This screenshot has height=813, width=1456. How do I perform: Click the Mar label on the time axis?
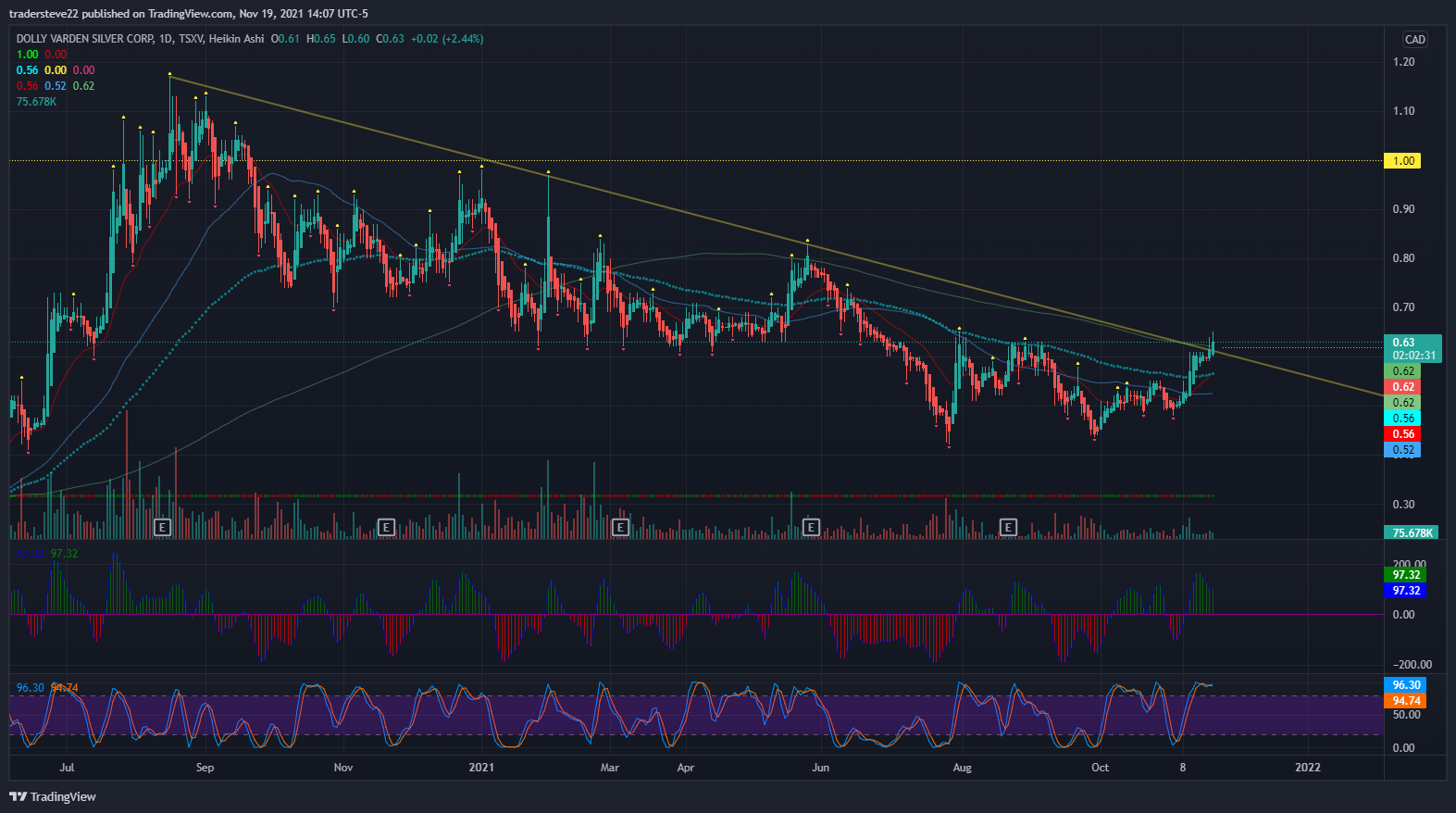point(609,768)
